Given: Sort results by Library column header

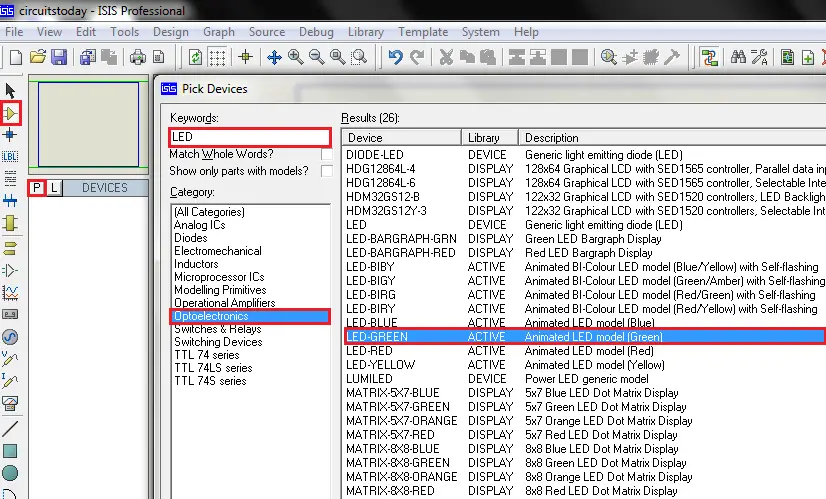Looking at the screenshot, I should [x=490, y=138].
